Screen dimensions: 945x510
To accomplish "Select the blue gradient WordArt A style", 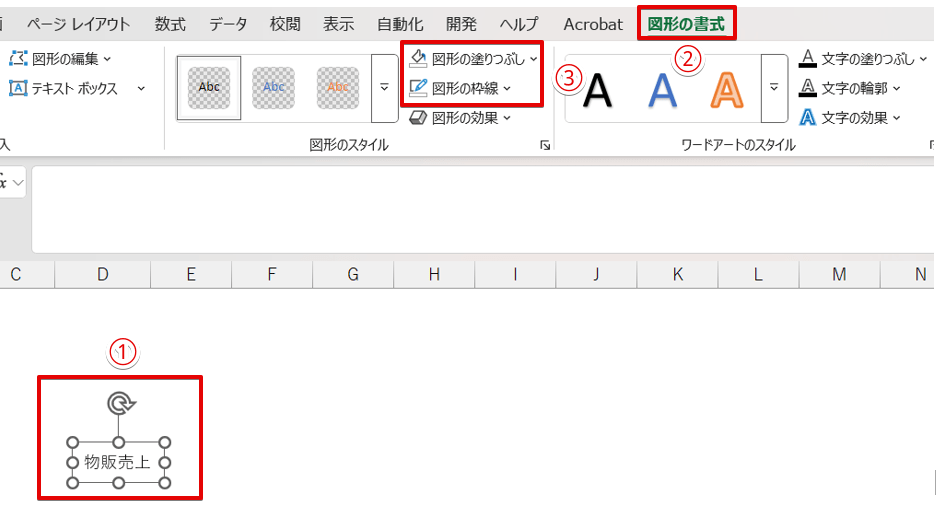I will (662, 90).
